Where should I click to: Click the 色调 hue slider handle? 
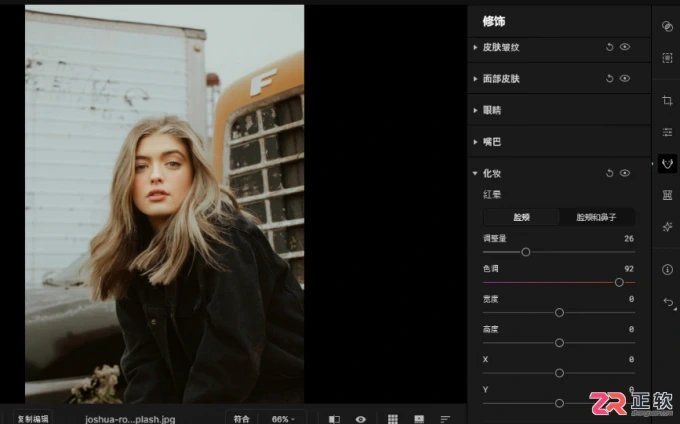[619, 282]
